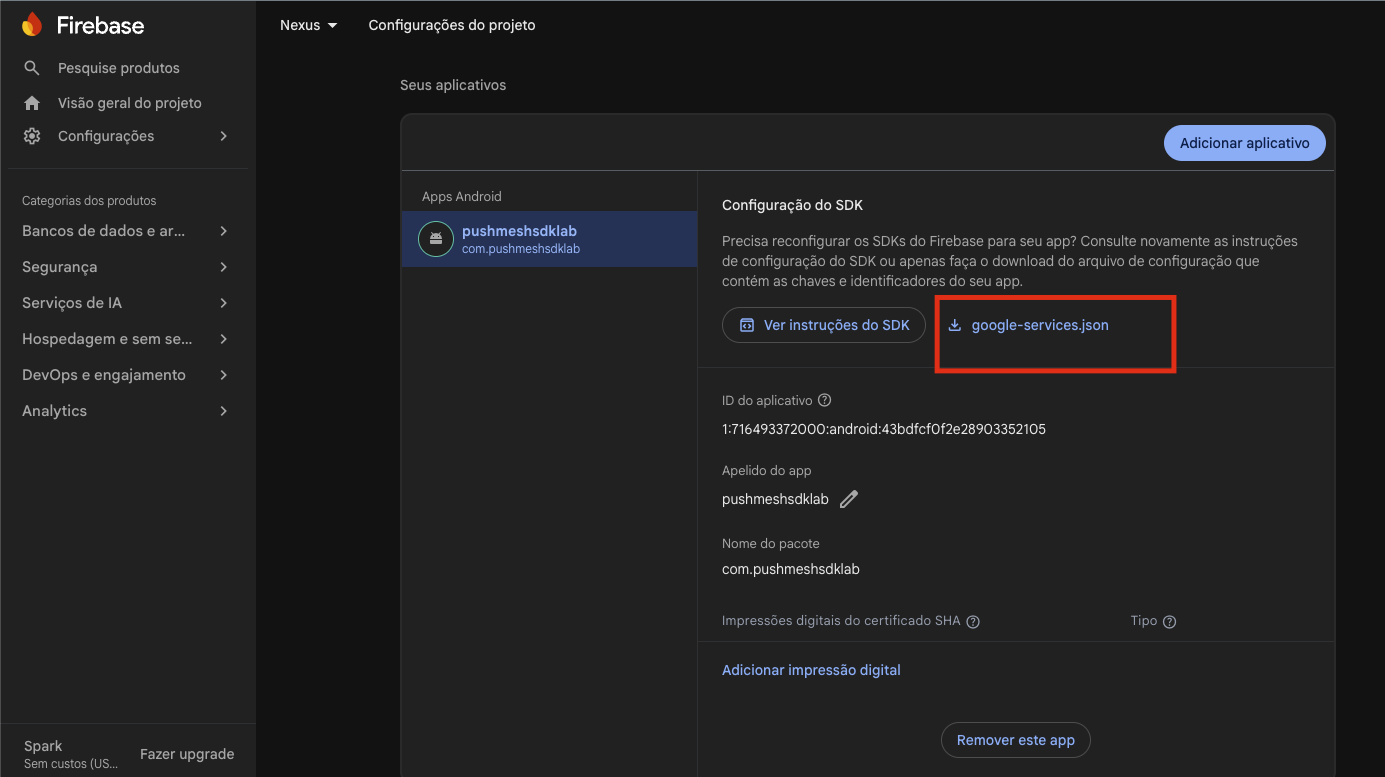Click the Categorias dos produtos label

[x=89, y=201]
